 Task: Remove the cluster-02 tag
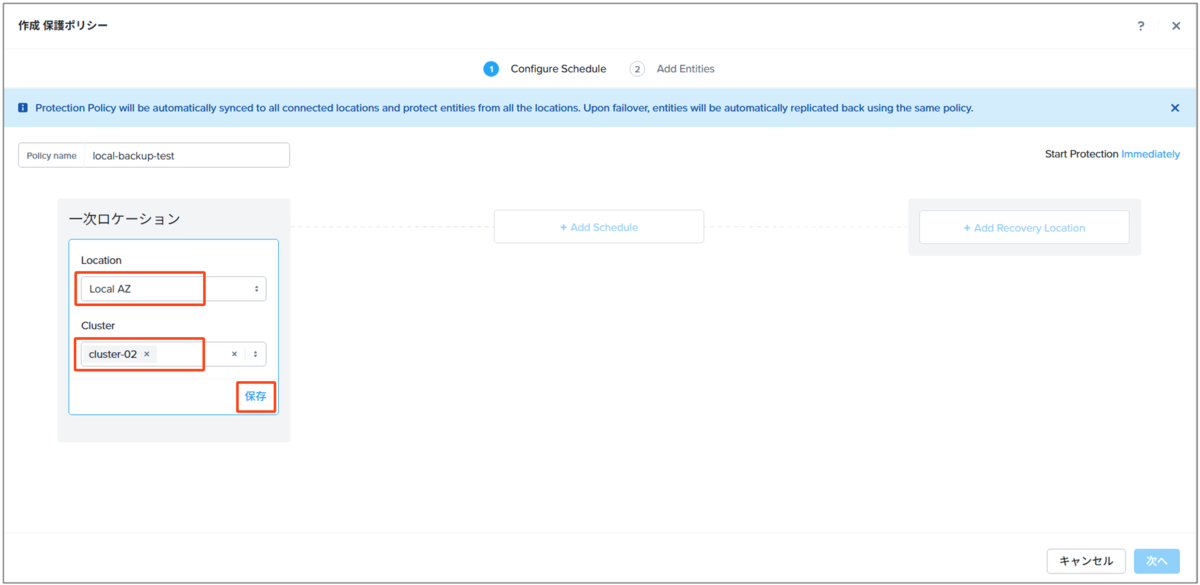point(147,354)
